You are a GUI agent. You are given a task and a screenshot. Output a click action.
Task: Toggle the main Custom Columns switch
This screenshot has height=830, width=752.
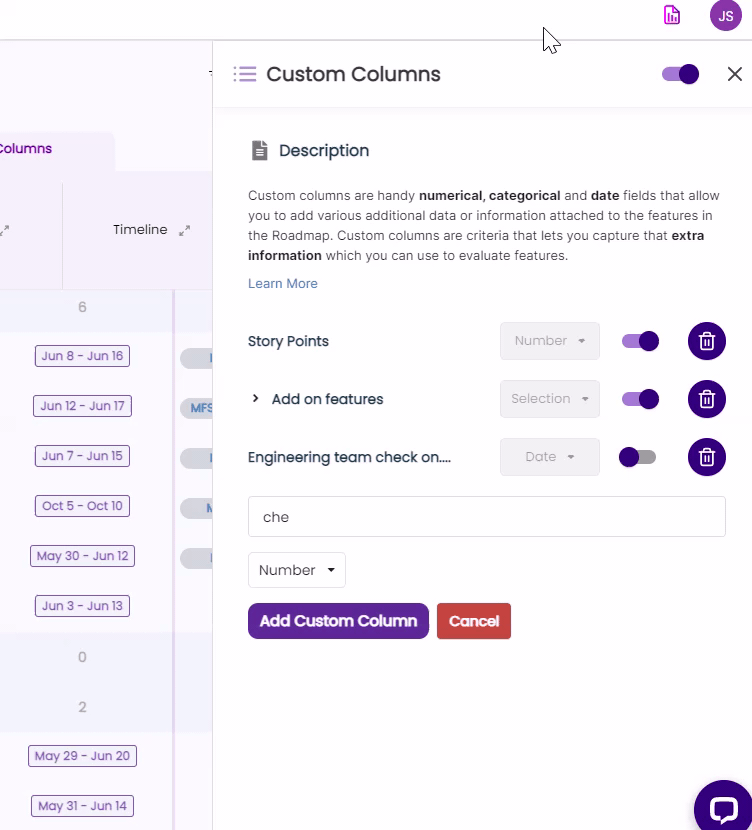[x=680, y=74]
